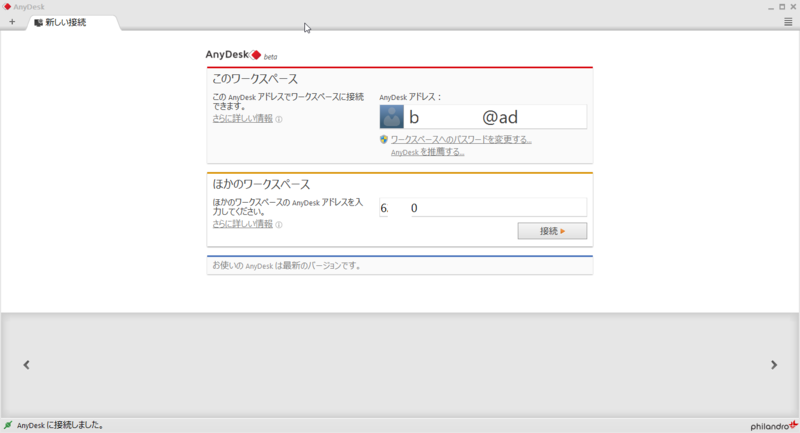Click the AnyDesk beta logo
The width and height of the screenshot is (800, 433).
coord(241,55)
